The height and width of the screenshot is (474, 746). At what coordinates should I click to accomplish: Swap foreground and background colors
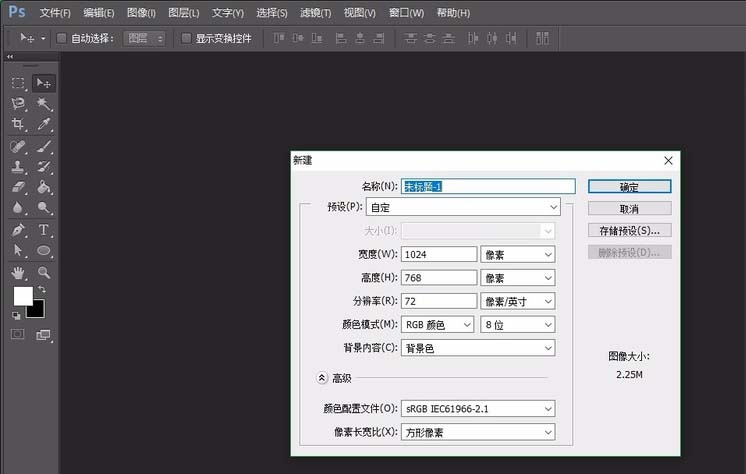(42, 289)
